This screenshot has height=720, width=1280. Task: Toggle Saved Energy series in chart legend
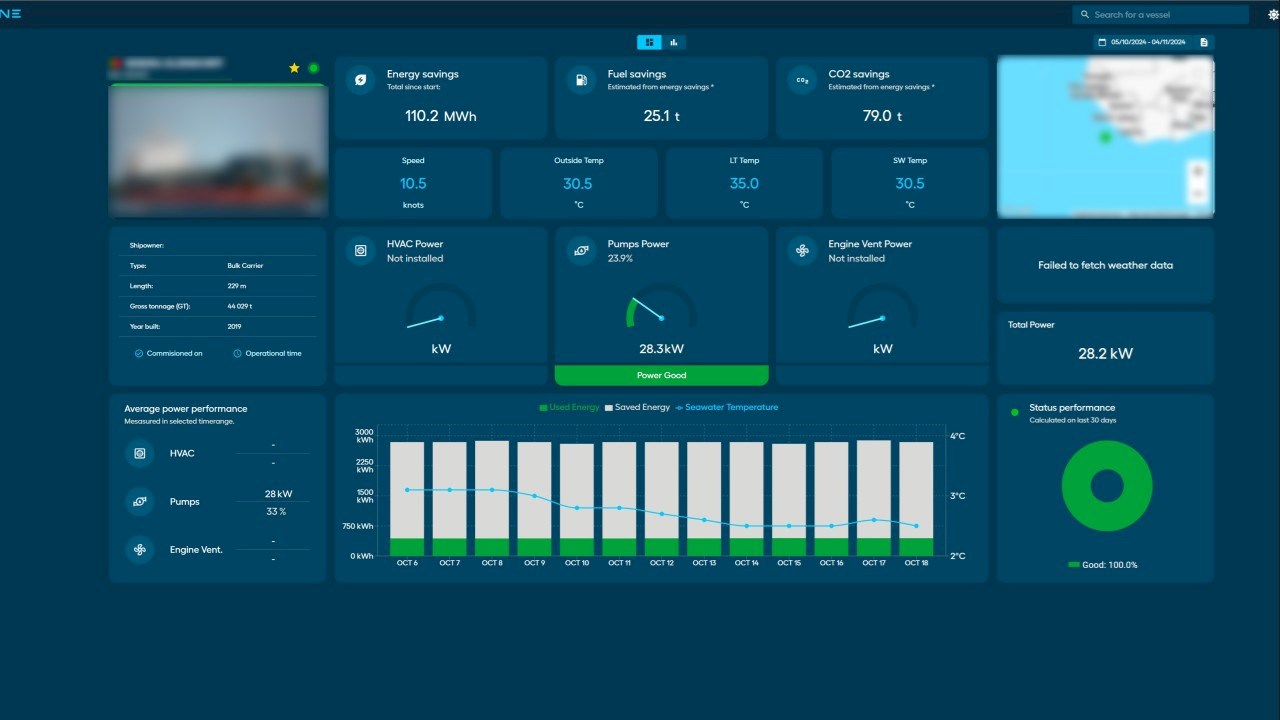(x=637, y=407)
